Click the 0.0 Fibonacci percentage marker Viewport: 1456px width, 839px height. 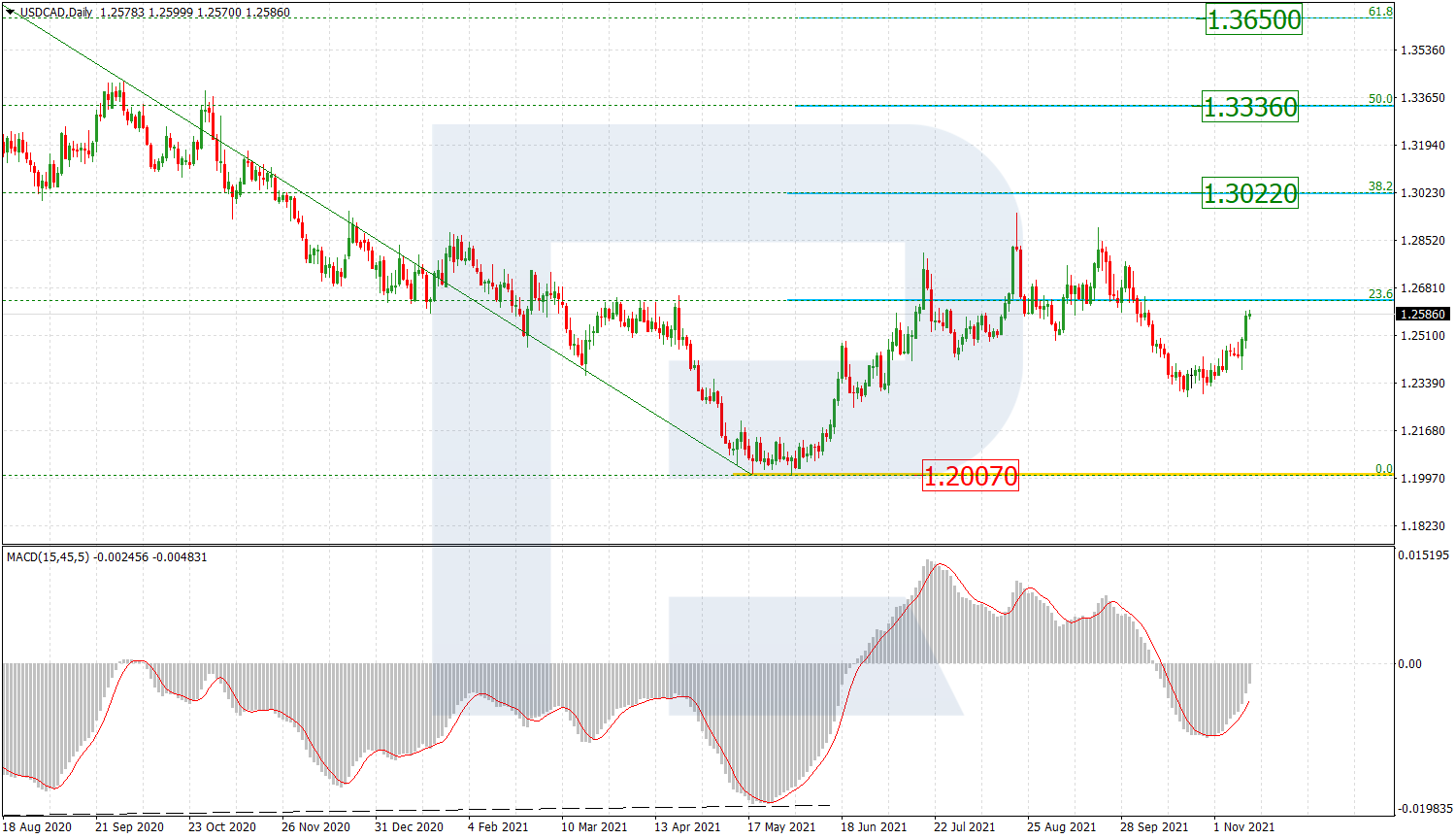coord(1384,469)
